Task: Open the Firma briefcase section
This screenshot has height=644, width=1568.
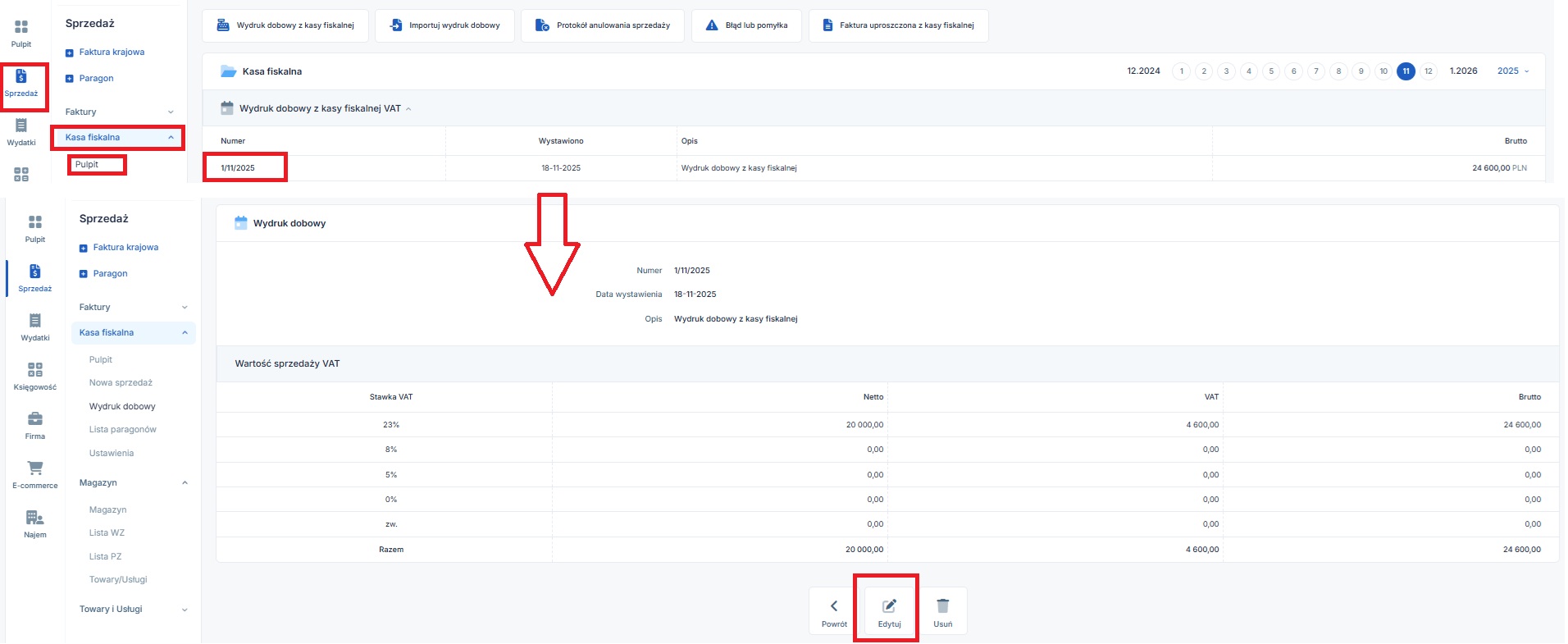Action: 35,425
